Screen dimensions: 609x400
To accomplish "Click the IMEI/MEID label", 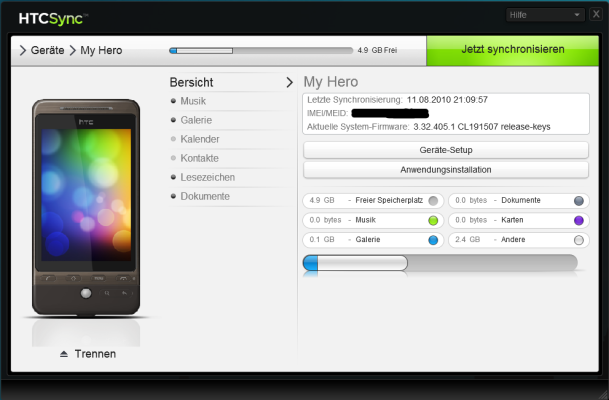I will [x=327, y=113].
